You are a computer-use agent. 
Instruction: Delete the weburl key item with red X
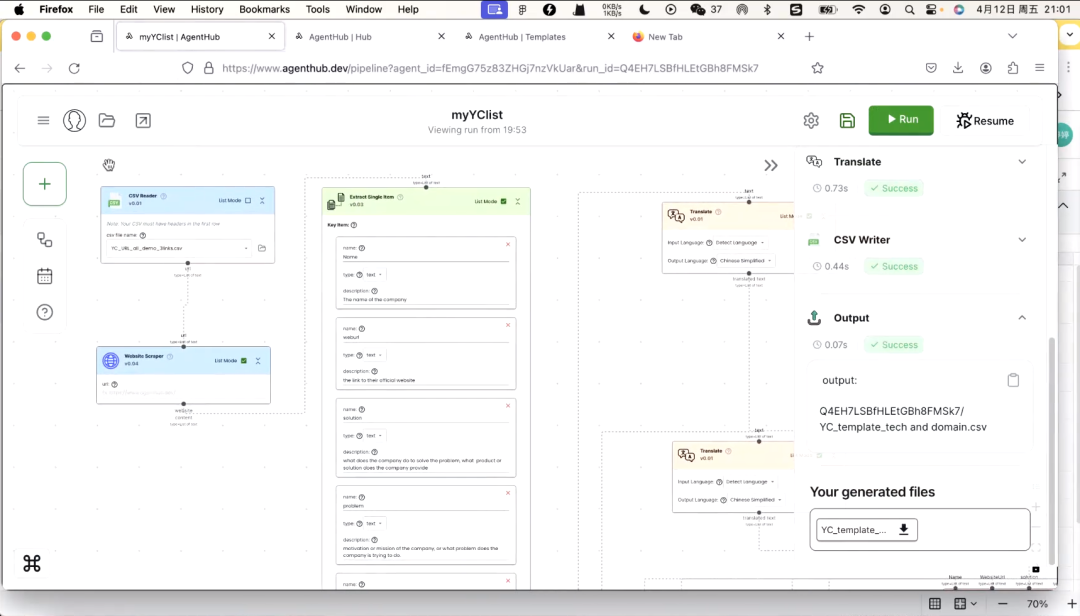508,325
